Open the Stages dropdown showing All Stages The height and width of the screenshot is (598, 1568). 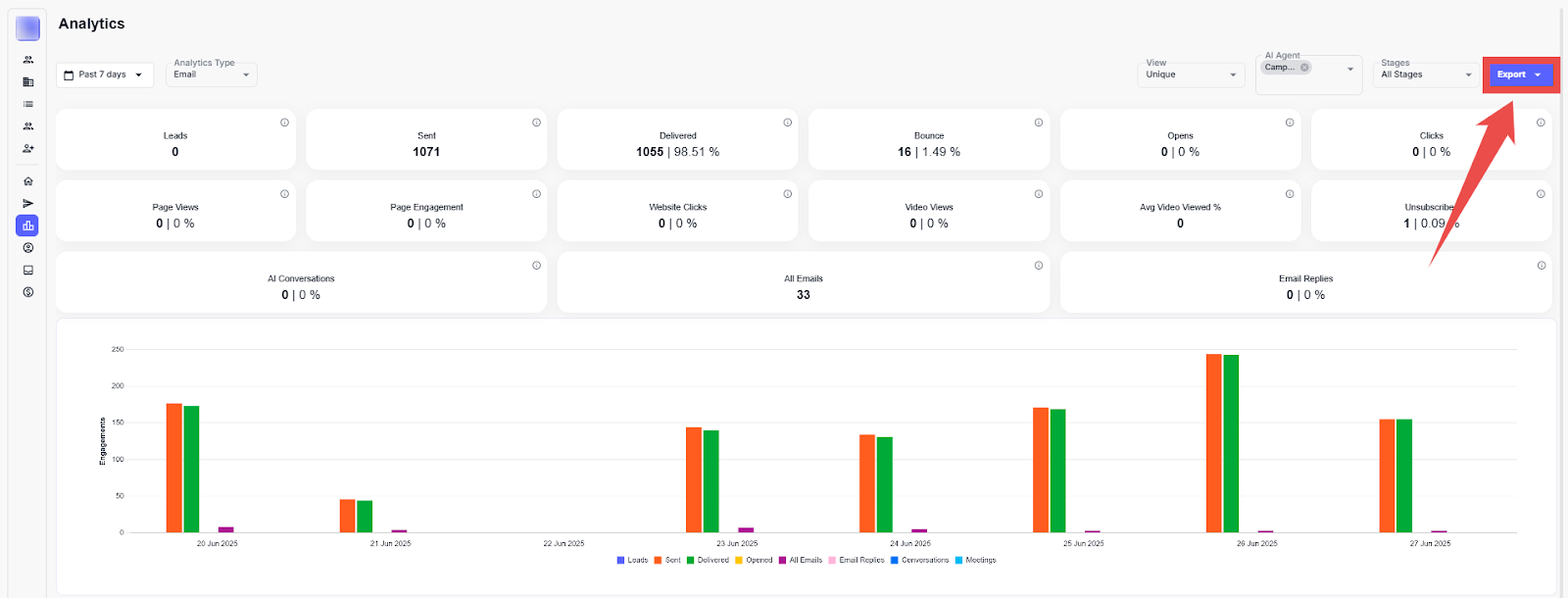pyautogui.click(x=1426, y=75)
